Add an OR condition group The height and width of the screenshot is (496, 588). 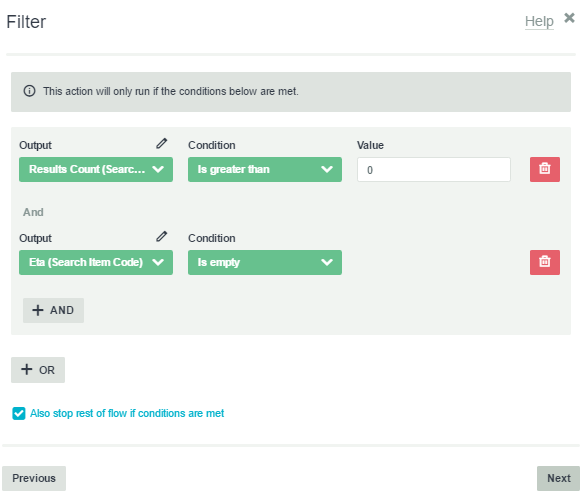pyautogui.click(x=38, y=370)
